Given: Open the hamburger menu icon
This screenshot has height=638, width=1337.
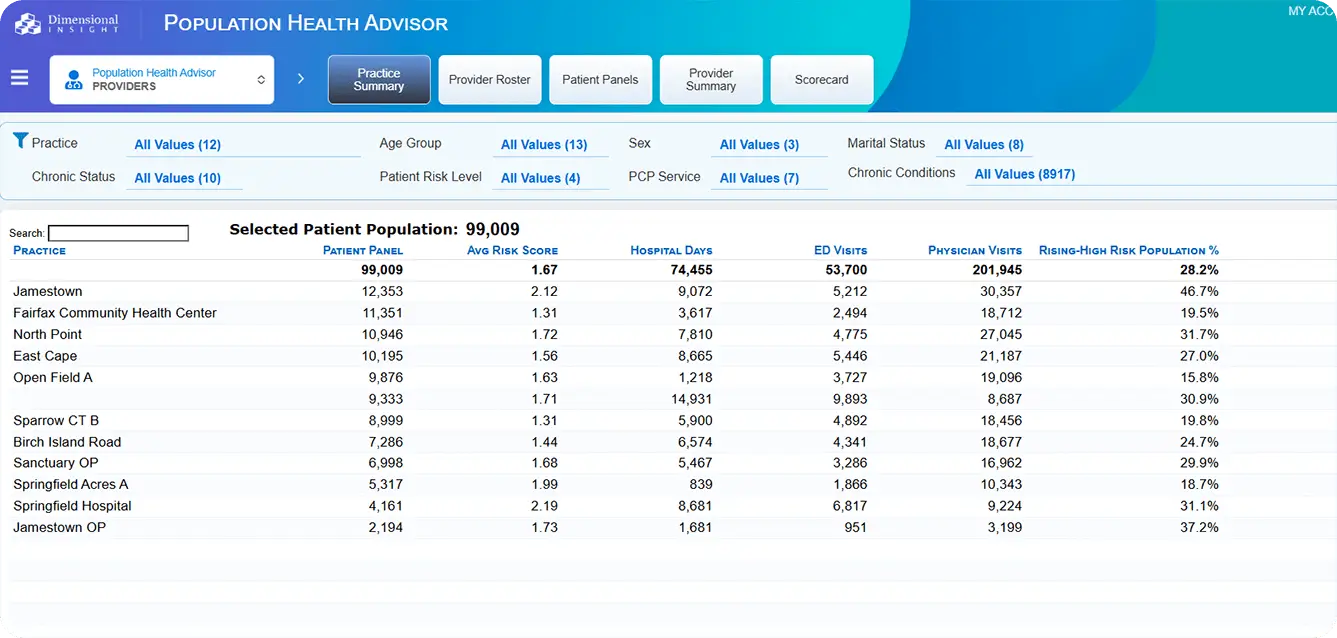Looking at the screenshot, I should tap(20, 78).
